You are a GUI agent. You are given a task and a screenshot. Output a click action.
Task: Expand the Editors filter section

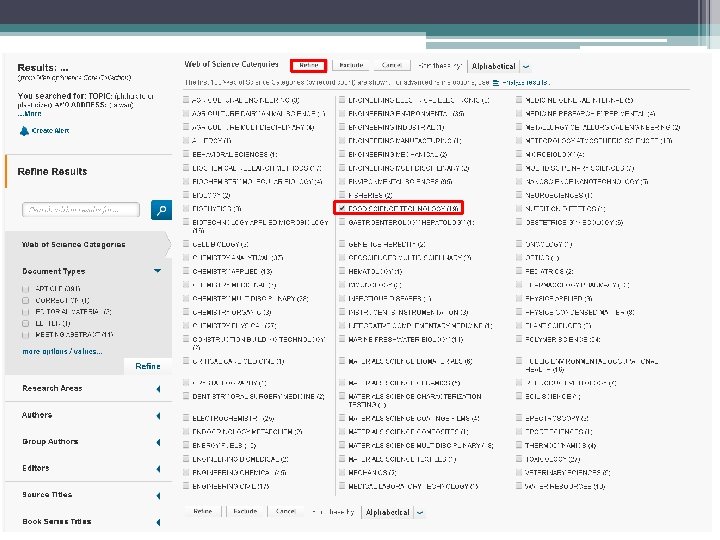[158, 469]
